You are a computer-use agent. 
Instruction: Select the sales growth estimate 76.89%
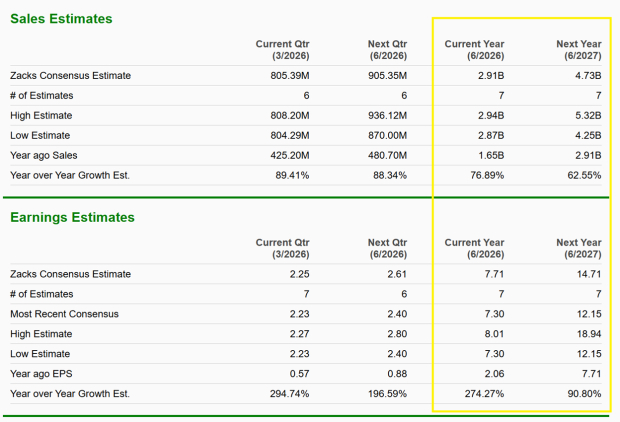point(482,175)
